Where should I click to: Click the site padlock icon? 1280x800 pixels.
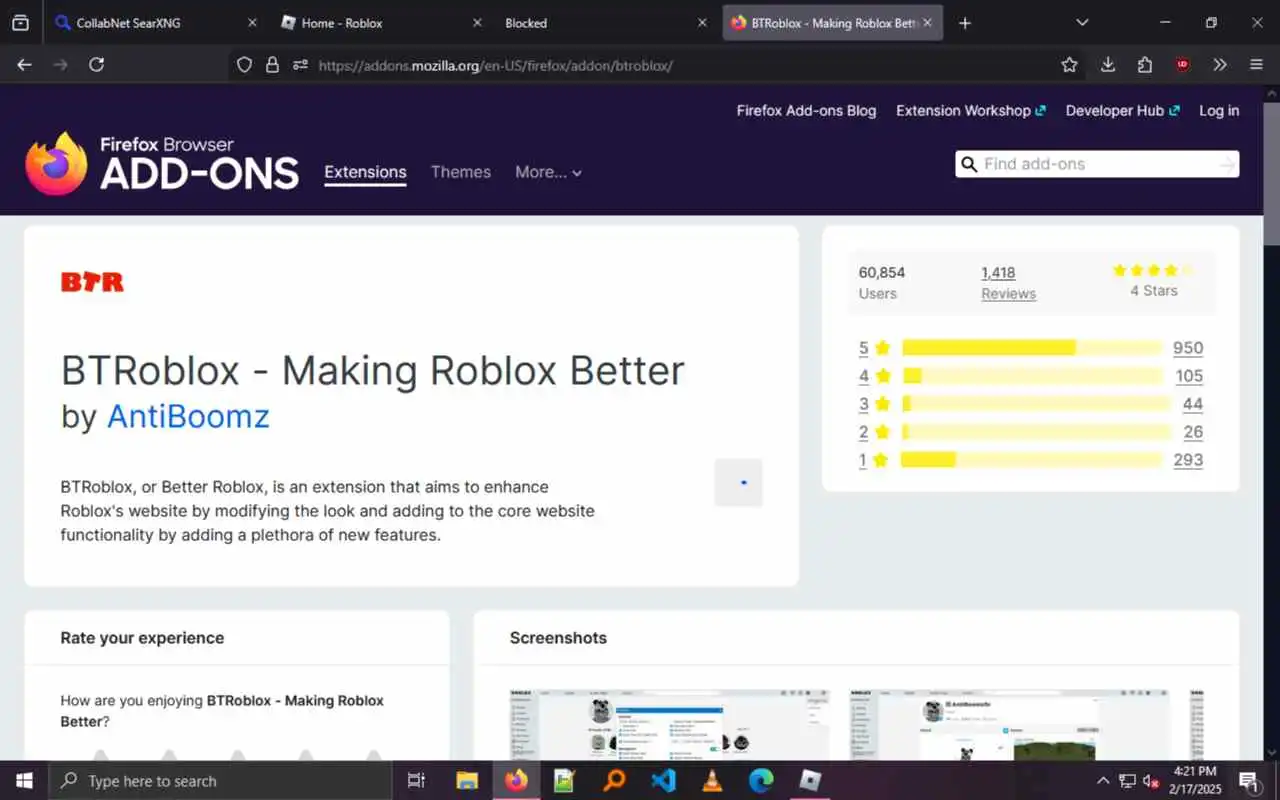pos(272,65)
